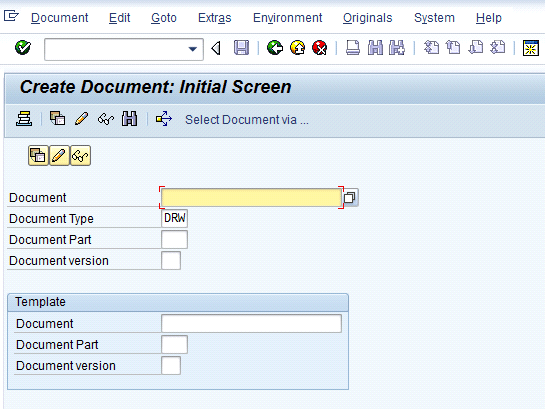This screenshot has height=409, width=545.
Task: Click the Find Next binoculars icon
Action: point(397,48)
